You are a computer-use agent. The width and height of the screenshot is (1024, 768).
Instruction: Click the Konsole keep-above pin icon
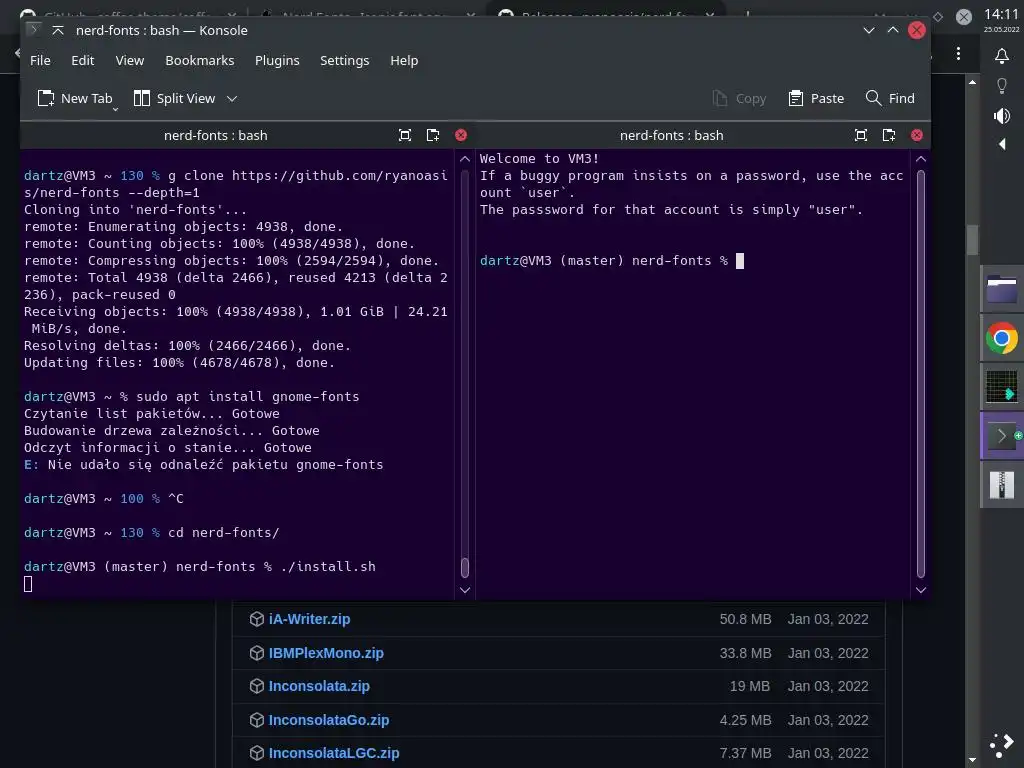click(58, 30)
